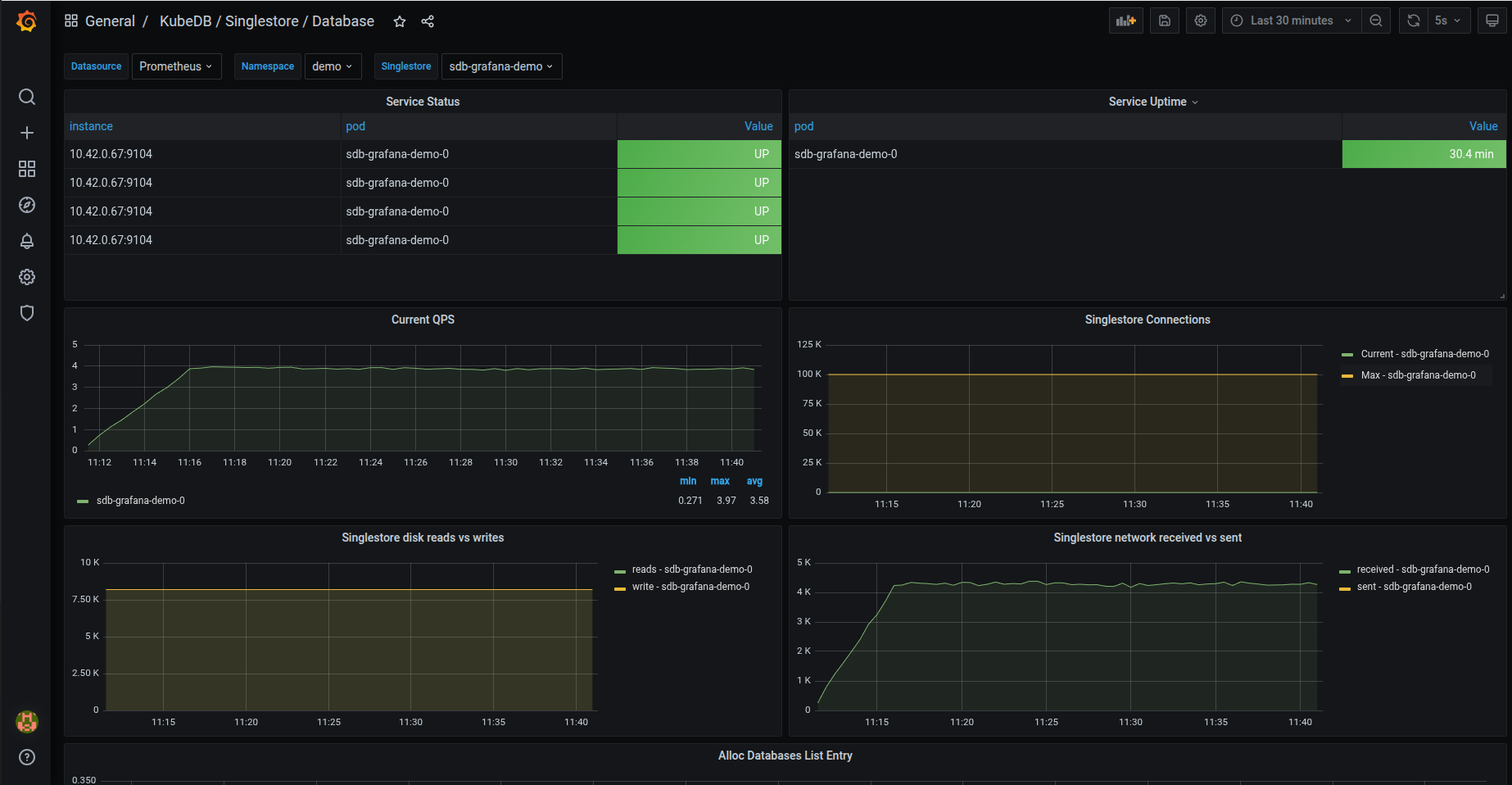Sort Current QPS legend by min

688,481
